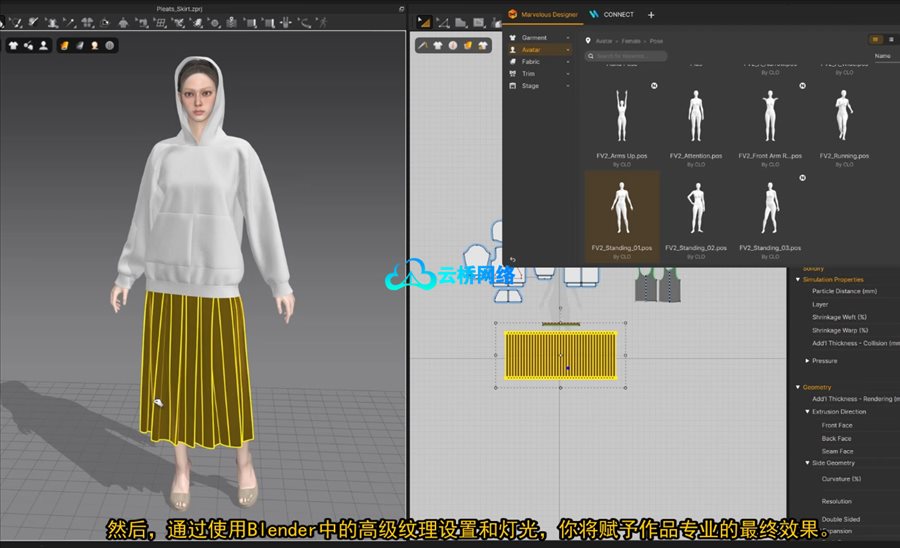Expand the Fabric category dropdown

point(568,61)
